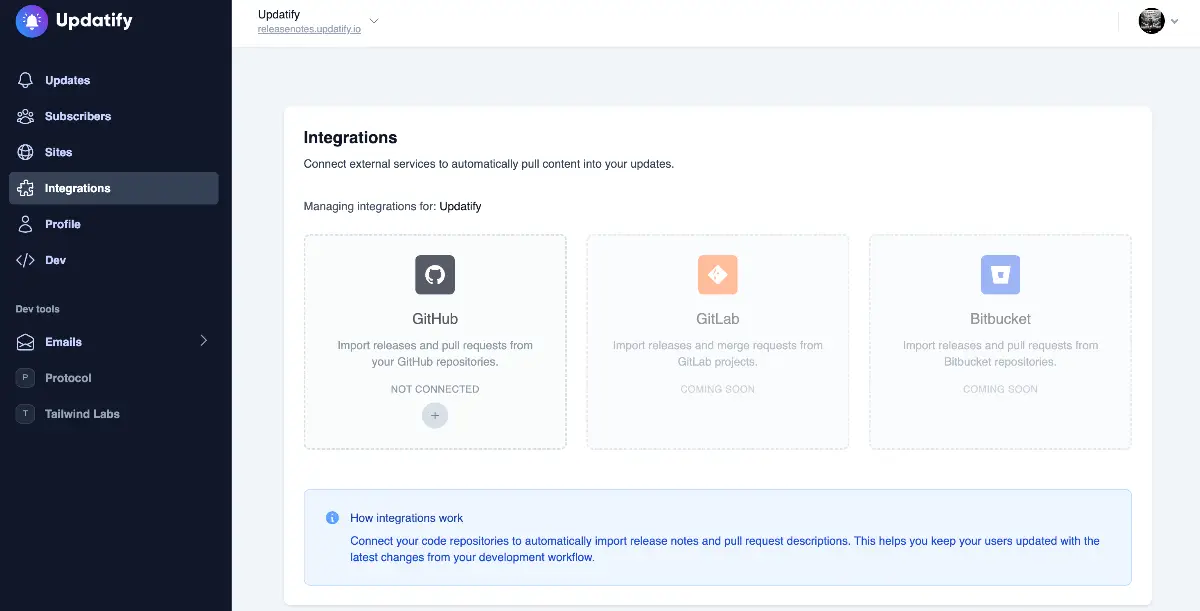Click the Updatify site name in header

279,14
